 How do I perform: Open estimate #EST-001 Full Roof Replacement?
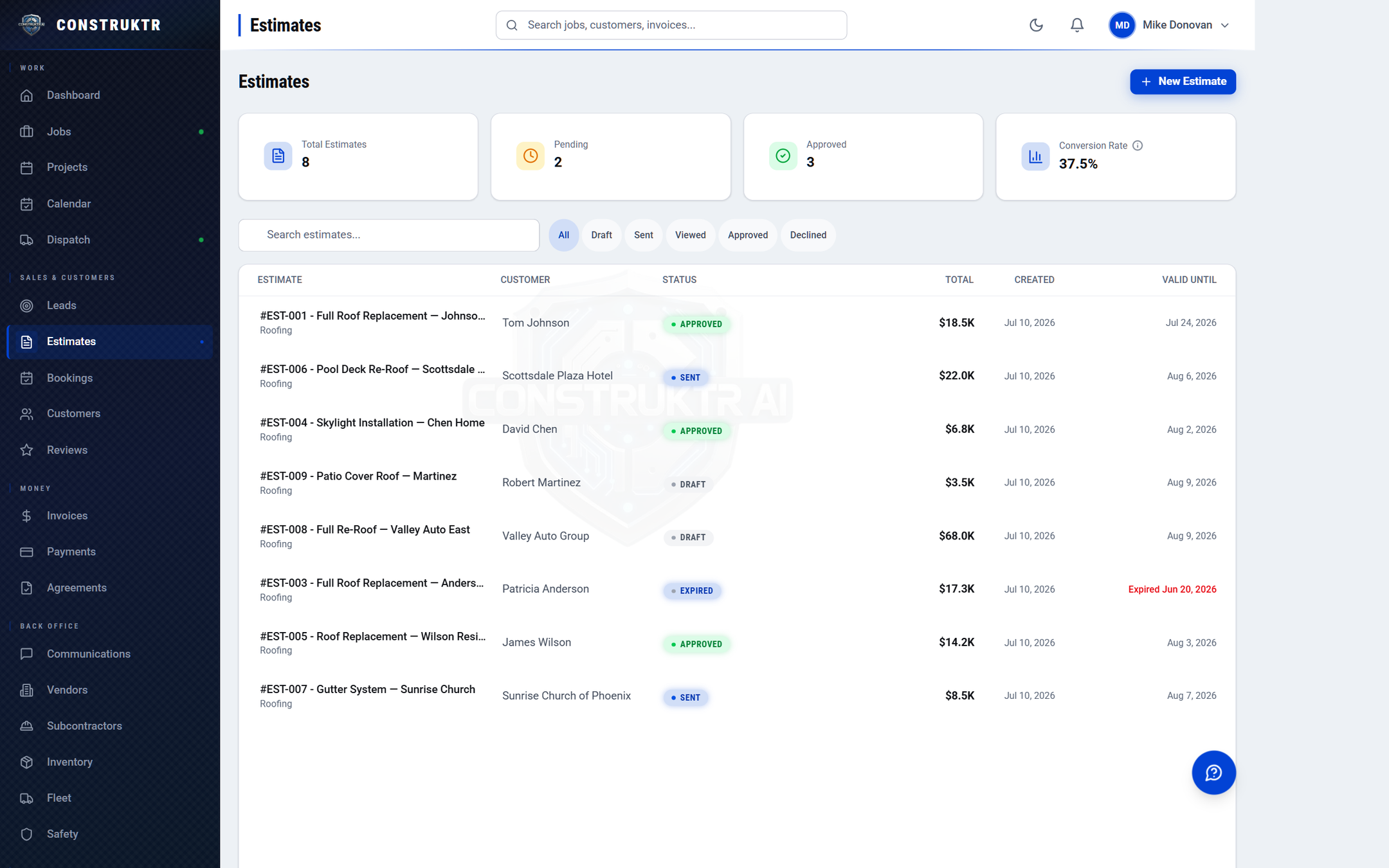(372, 316)
